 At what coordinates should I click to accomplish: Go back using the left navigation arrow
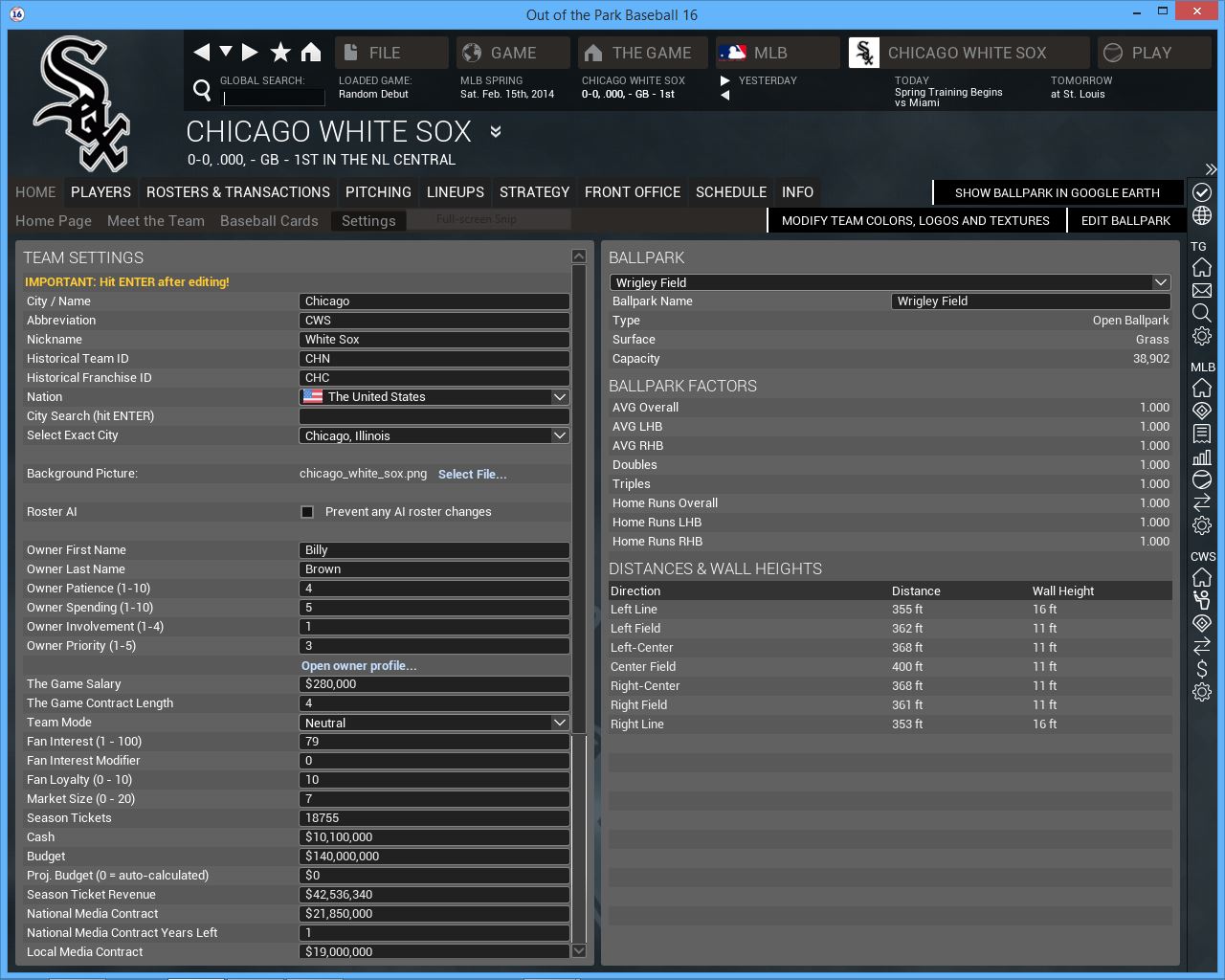tap(201, 52)
